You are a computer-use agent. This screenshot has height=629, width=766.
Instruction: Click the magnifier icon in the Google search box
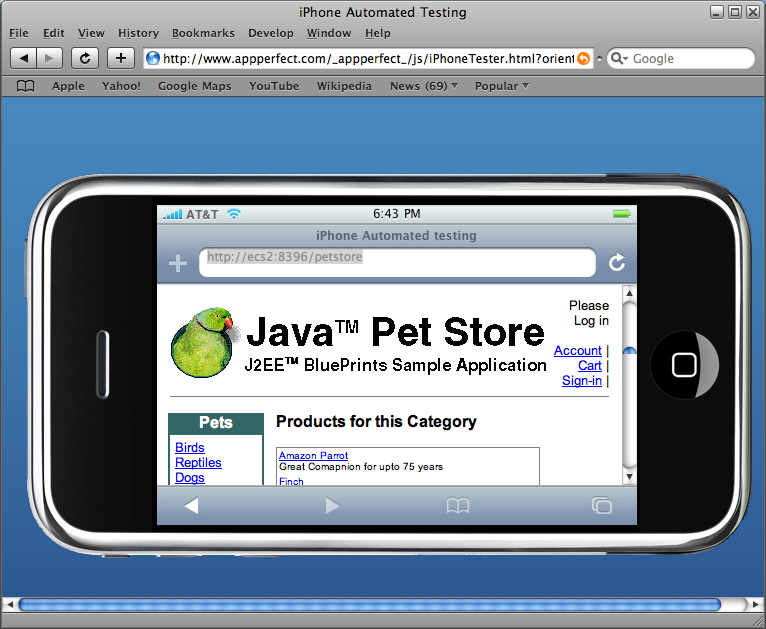pos(618,59)
